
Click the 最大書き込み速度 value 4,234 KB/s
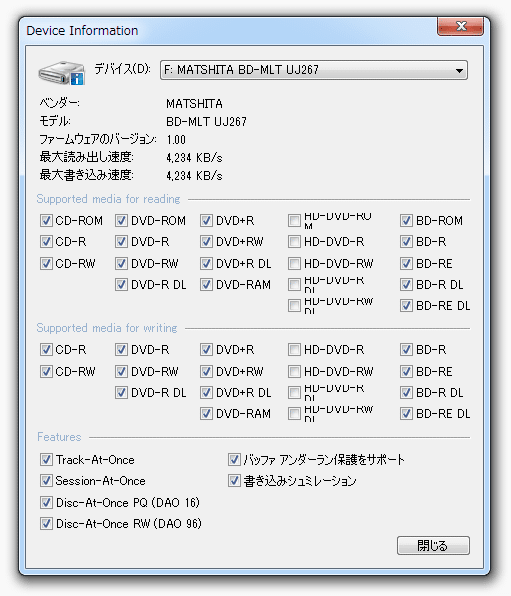pyautogui.click(x=194, y=176)
